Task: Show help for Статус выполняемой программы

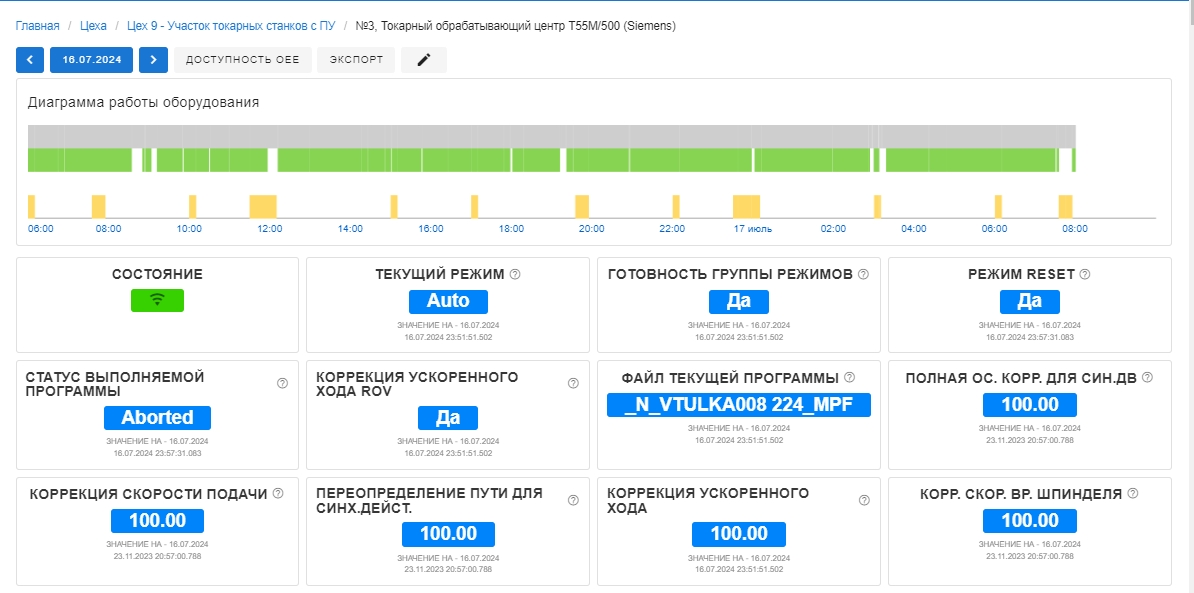Action: (282, 383)
